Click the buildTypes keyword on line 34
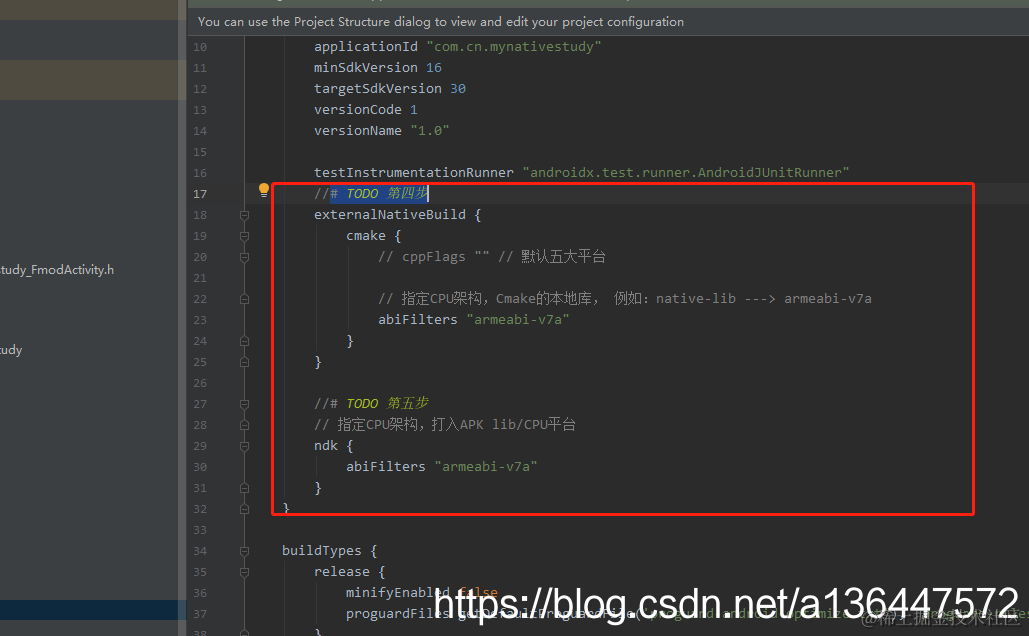 pos(322,551)
